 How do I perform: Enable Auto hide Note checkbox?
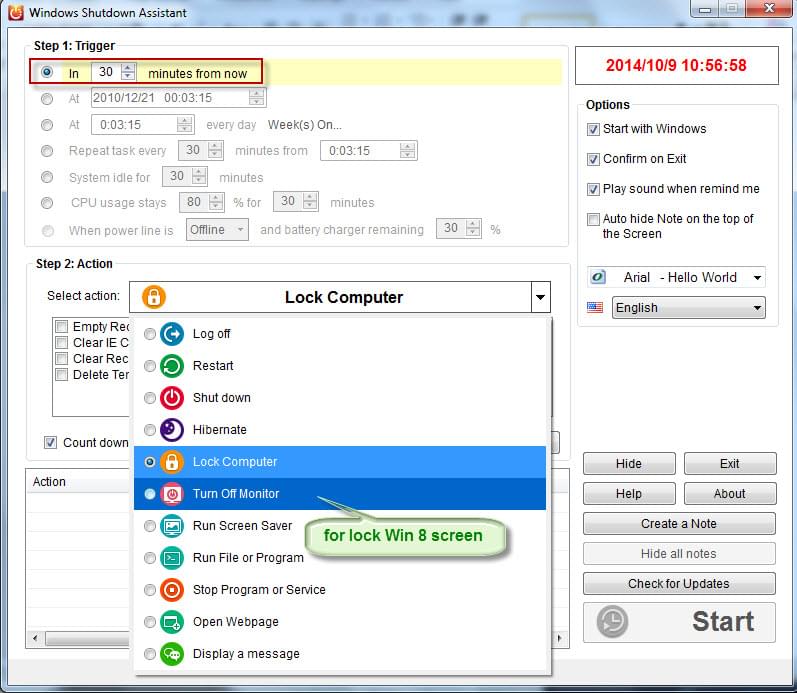pyautogui.click(x=594, y=219)
